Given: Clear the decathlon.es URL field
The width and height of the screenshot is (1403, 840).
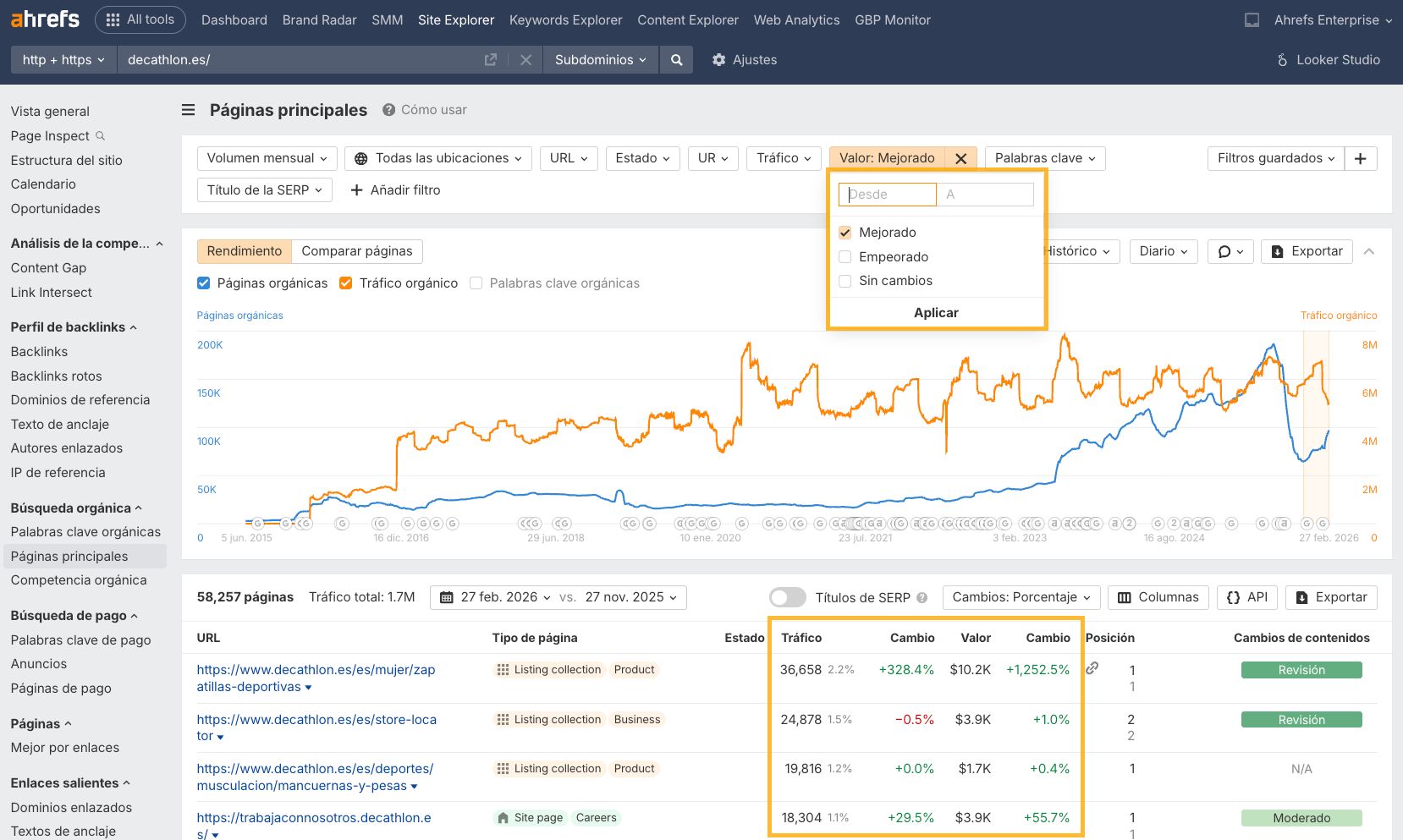Looking at the screenshot, I should coord(525,60).
